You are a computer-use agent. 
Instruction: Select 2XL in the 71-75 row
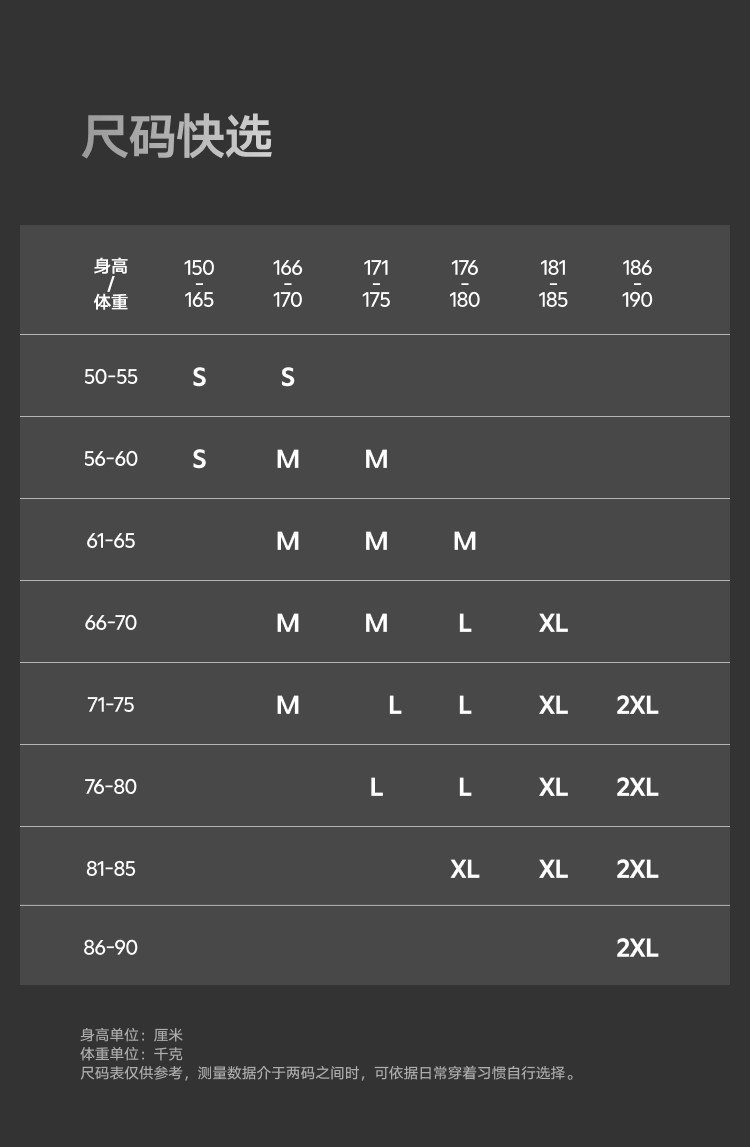point(637,705)
